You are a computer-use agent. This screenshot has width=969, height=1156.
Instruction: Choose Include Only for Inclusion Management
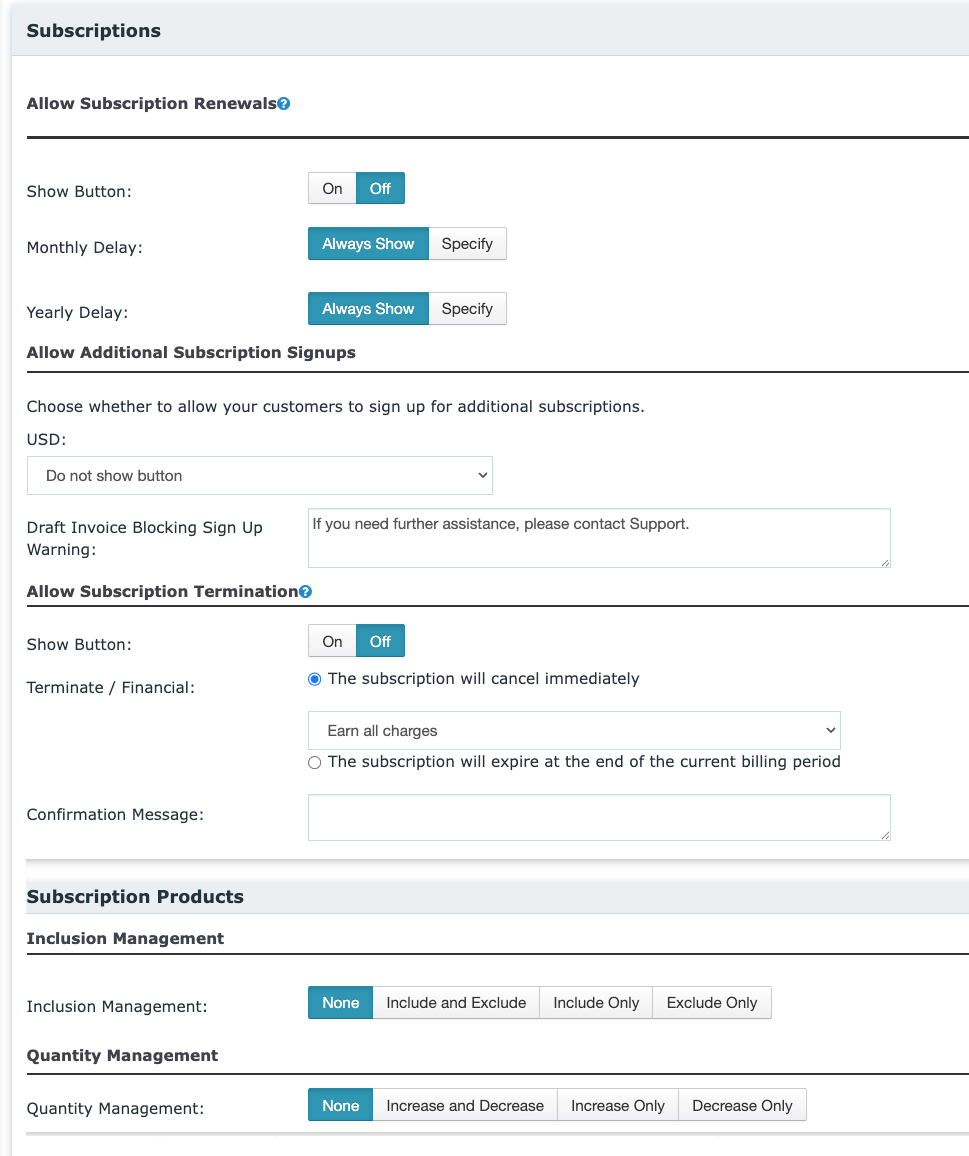point(596,1003)
